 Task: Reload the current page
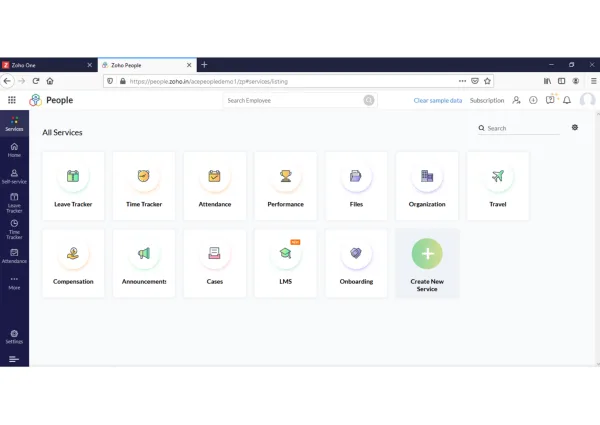point(36,81)
